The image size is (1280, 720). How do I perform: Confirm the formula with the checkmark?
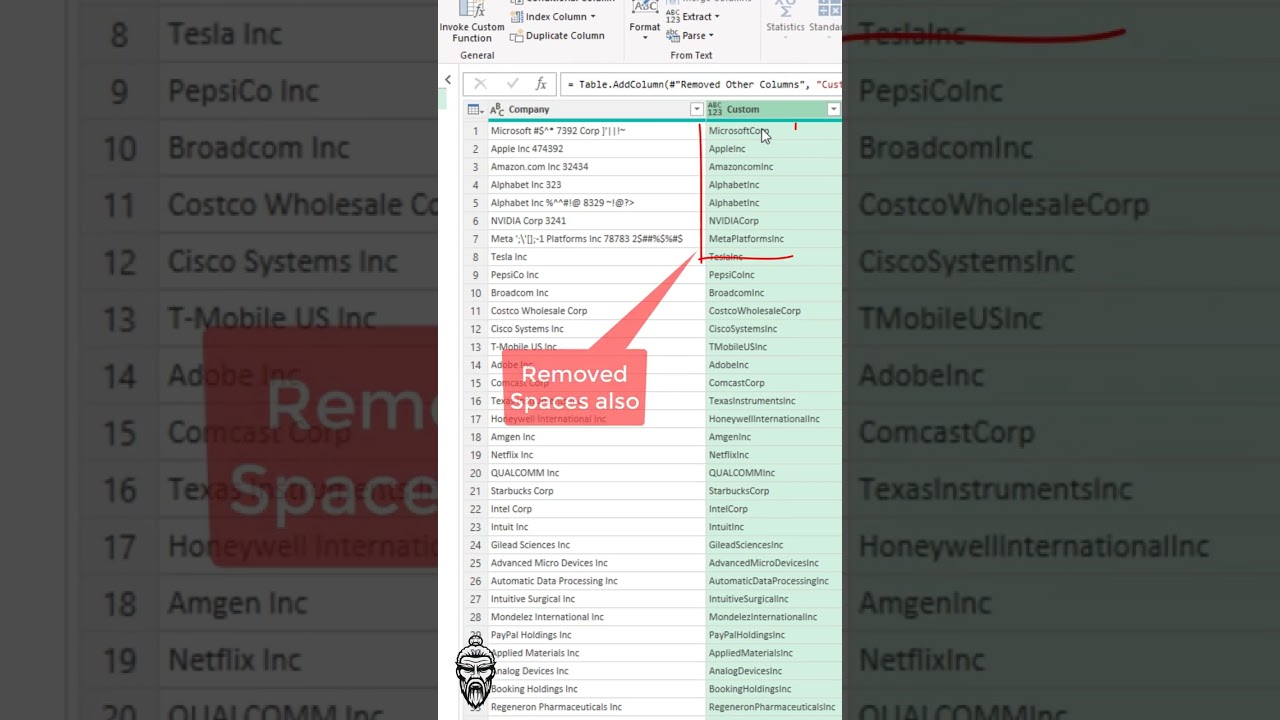click(x=512, y=84)
